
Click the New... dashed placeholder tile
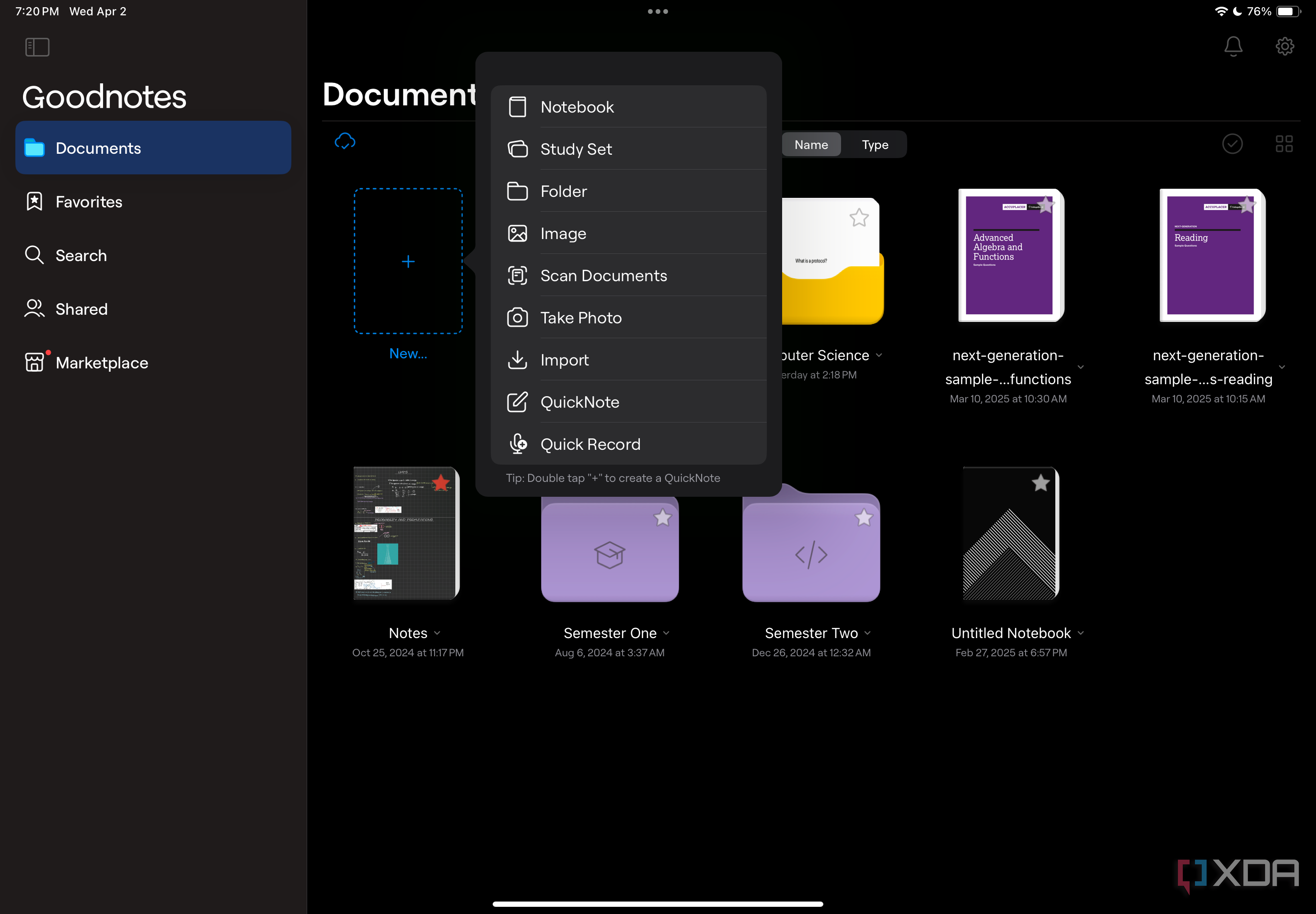click(x=408, y=261)
